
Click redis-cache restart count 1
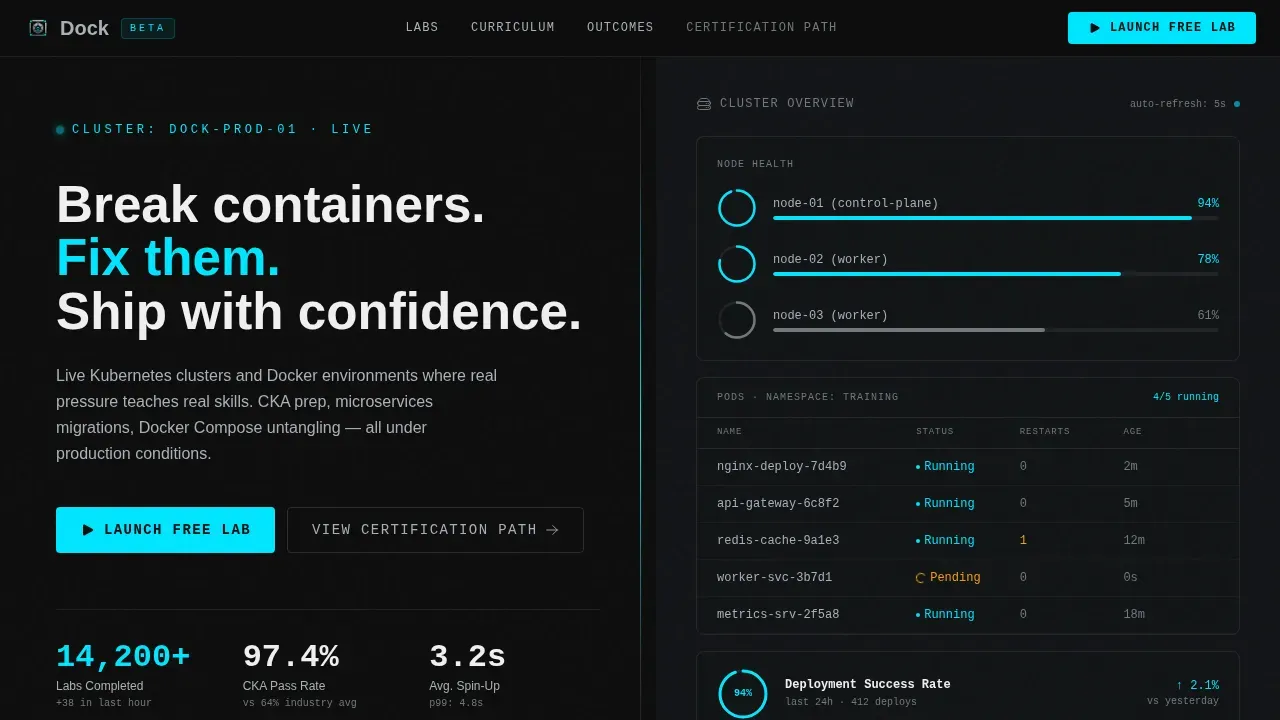1023,541
